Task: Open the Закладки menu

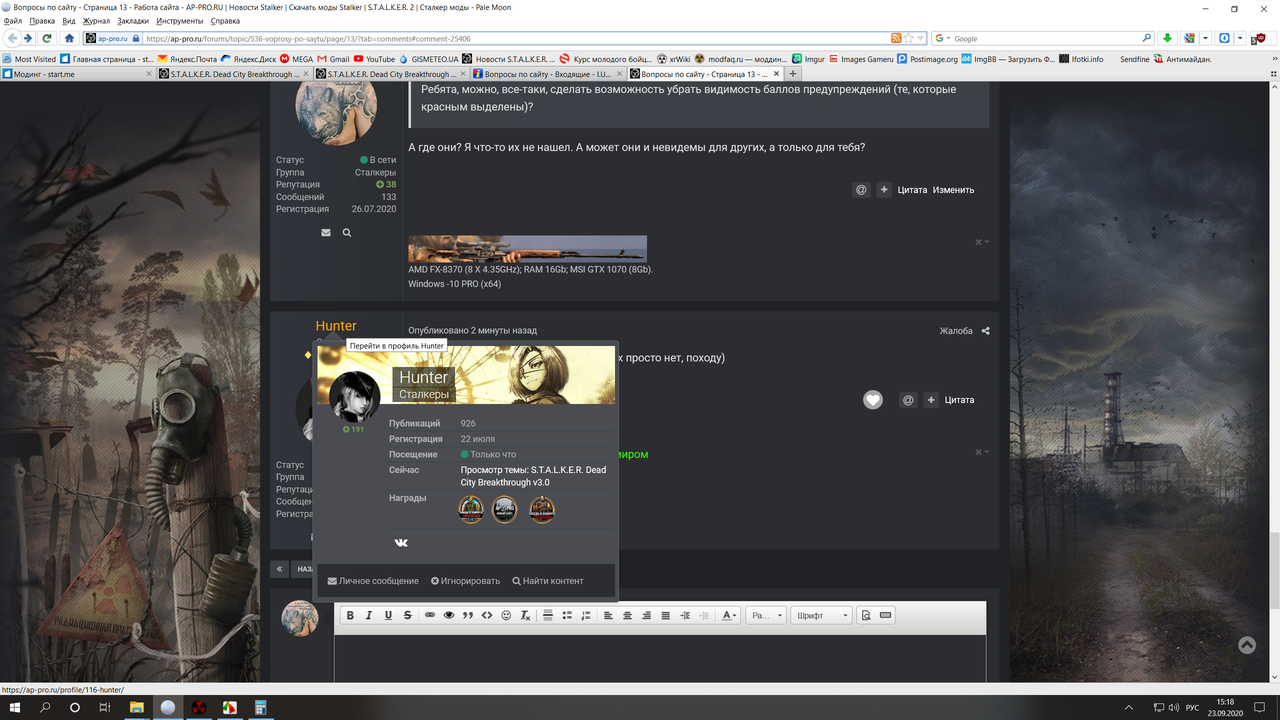Action: 132,21
